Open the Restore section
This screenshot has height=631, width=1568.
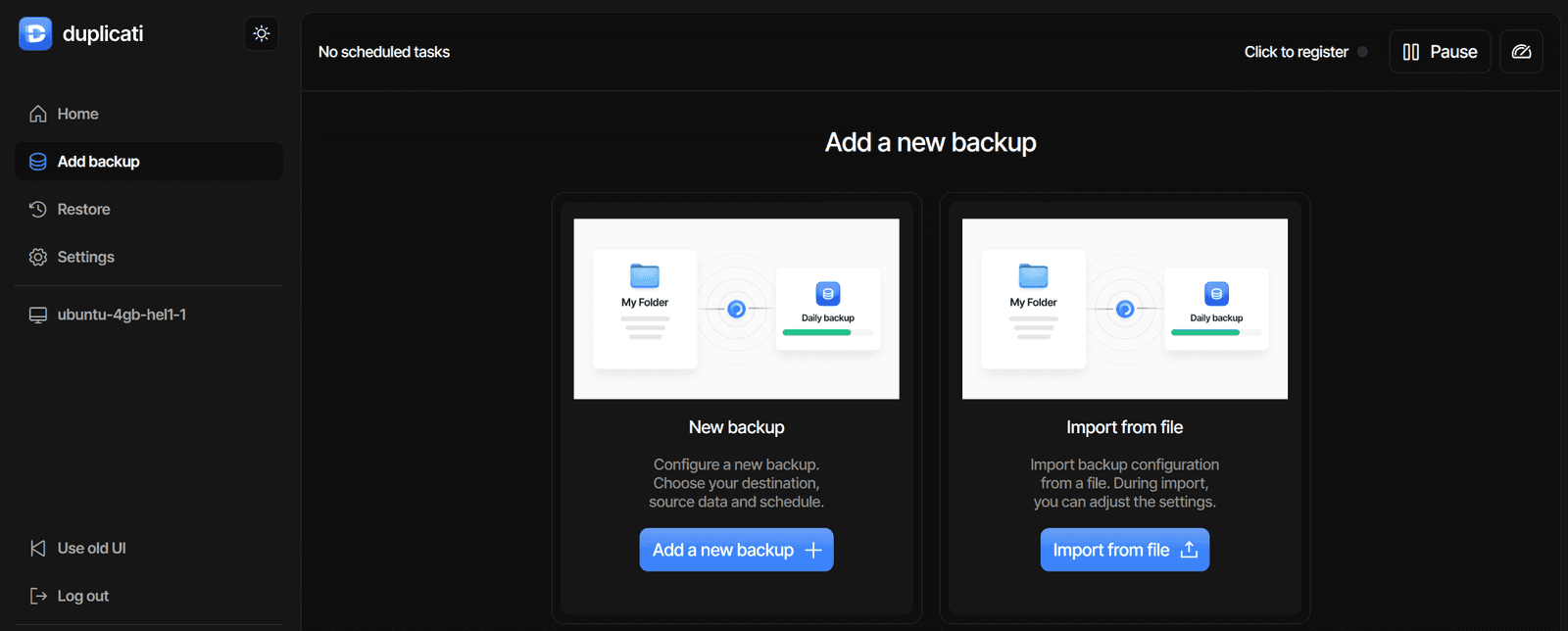[x=149, y=209]
